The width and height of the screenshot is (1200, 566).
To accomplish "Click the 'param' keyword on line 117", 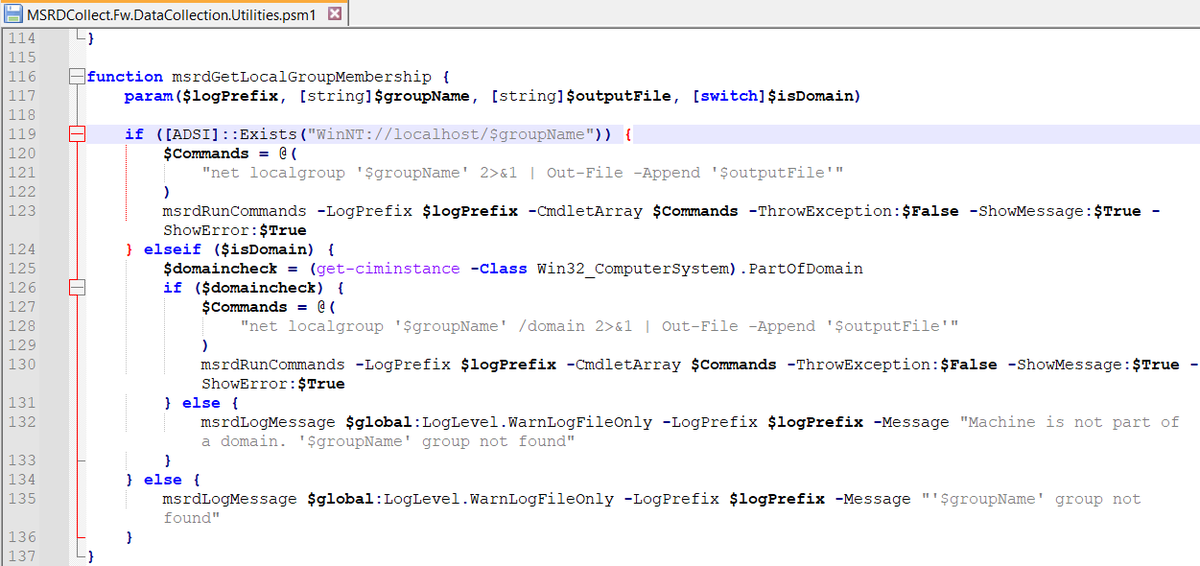I will click(149, 96).
